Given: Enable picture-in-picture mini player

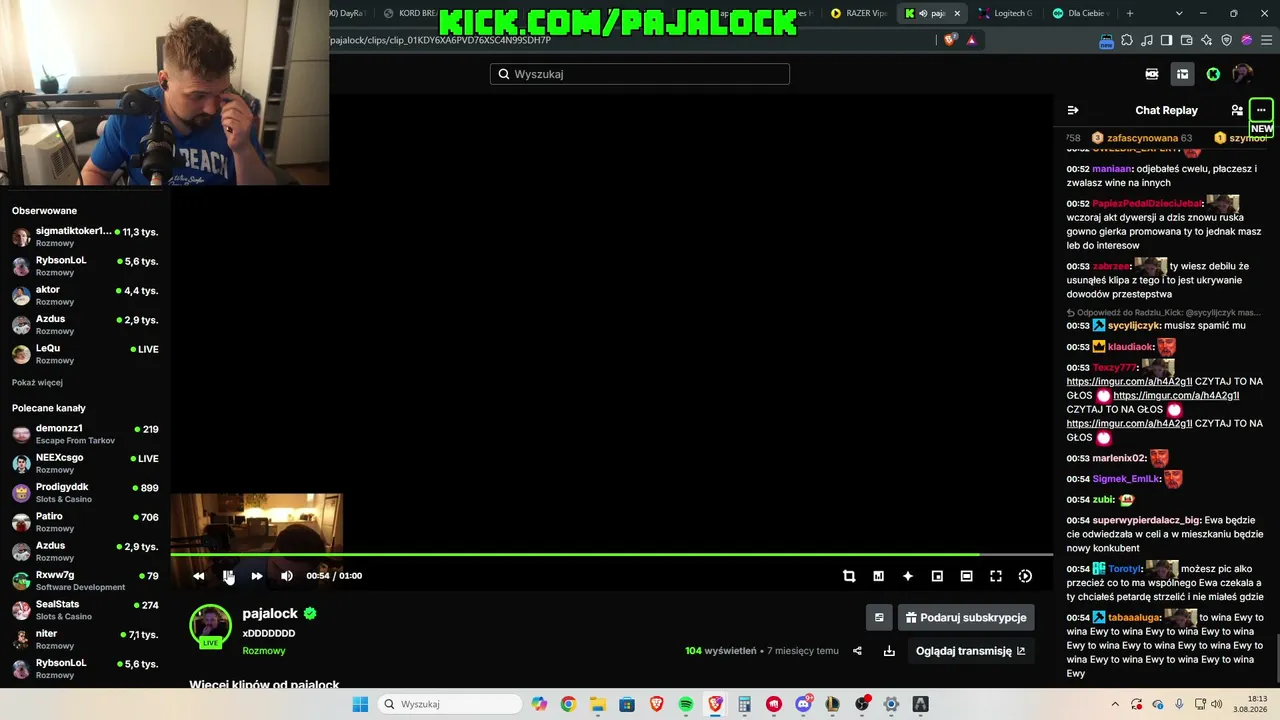Looking at the screenshot, I should pos(937,576).
